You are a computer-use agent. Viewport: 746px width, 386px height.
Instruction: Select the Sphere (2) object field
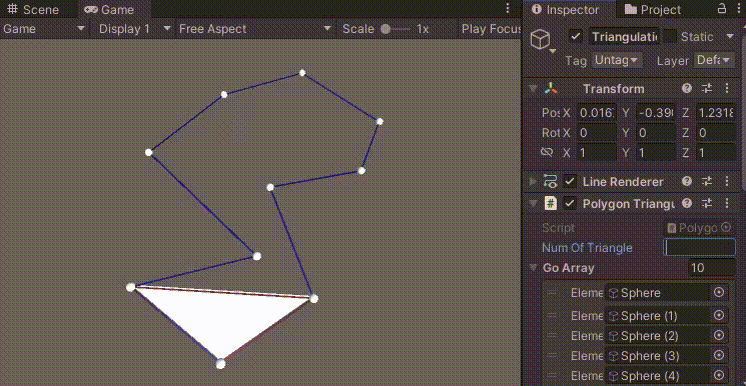[x=657, y=336]
